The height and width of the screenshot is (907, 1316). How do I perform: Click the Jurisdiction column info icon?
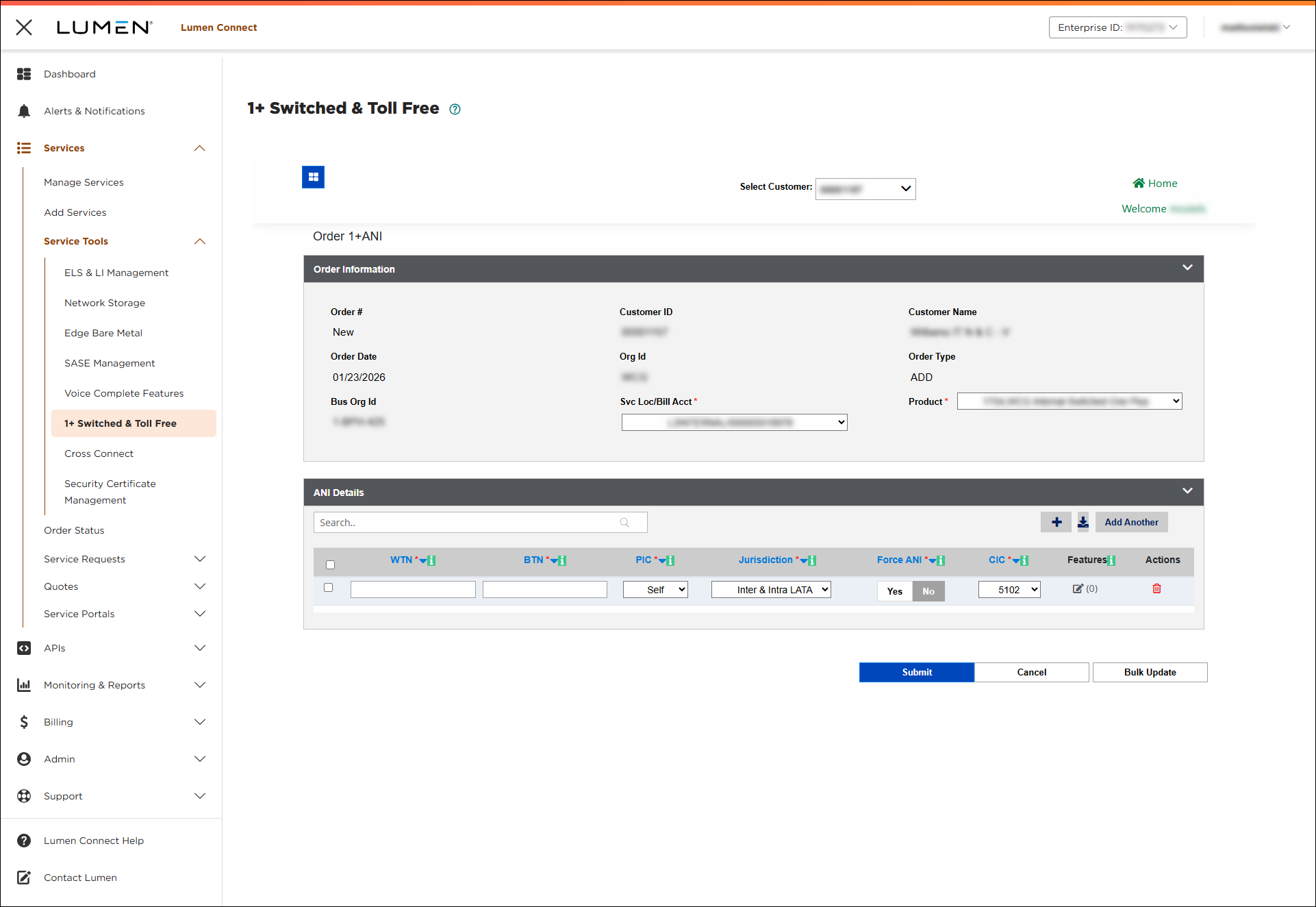coord(812,560)
